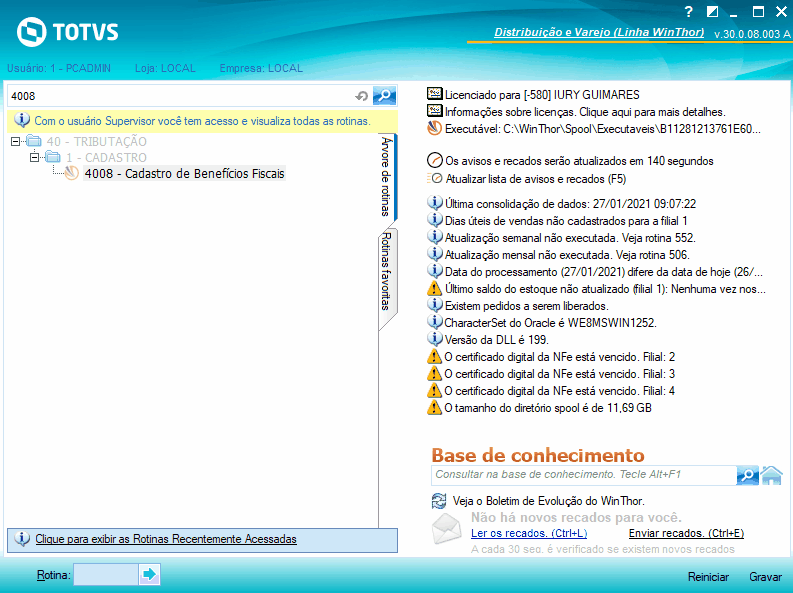Click sync icon beside Boletim de Evolução
The height and width of the screenshot is (593, 793).
tap(439, 501)
